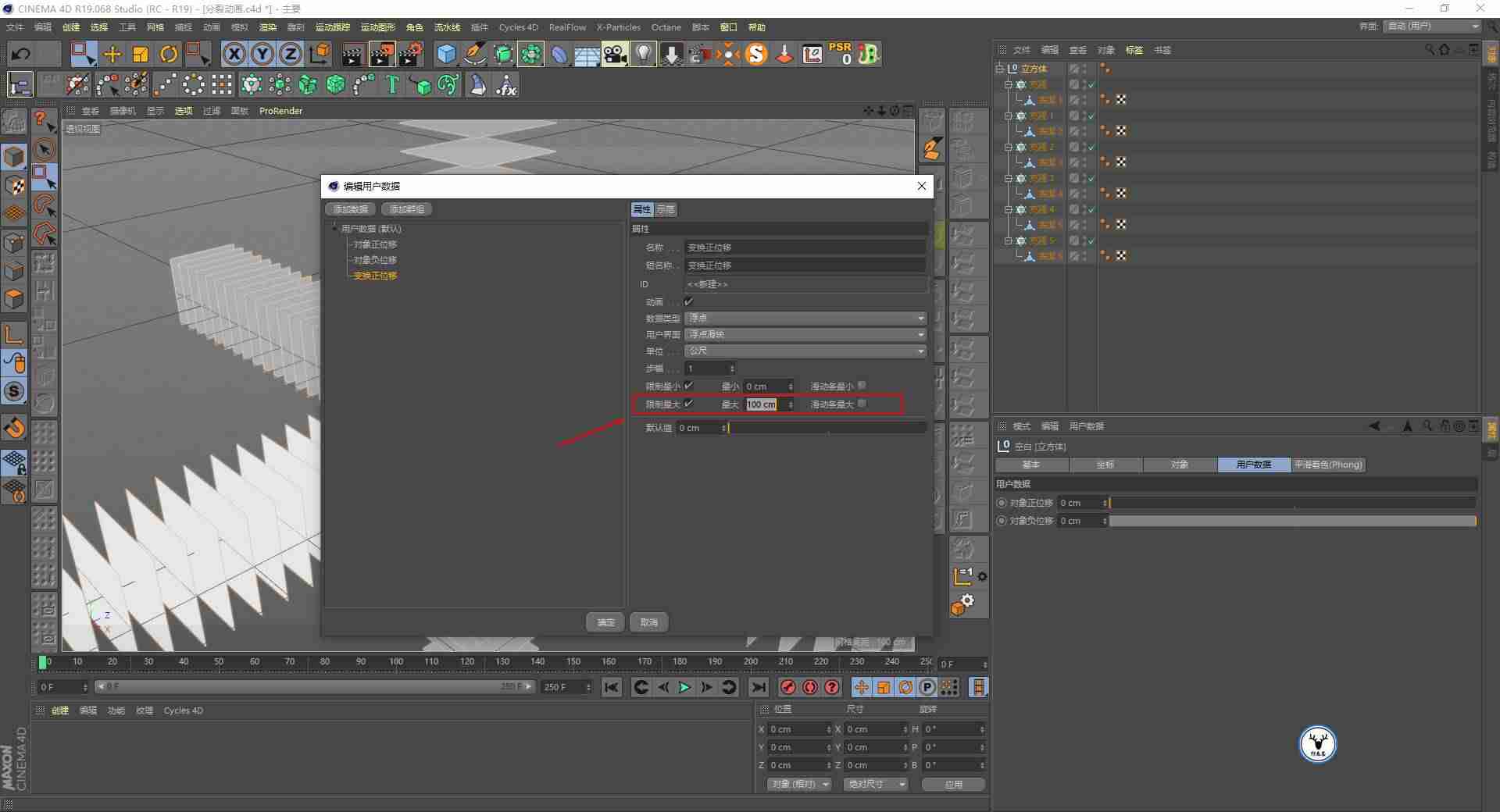Click the orange S plugin icon
The image size is (1500, 812).
tap(756, 54)
